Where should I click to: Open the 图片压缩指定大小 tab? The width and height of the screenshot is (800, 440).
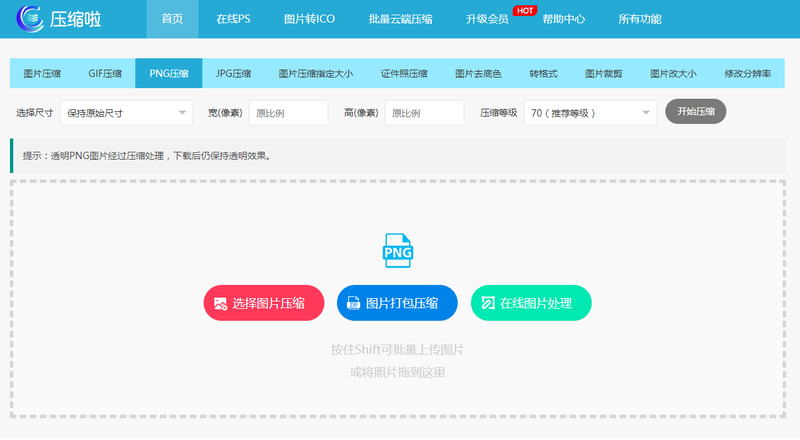pyautogui.click(x=316, y=74)
